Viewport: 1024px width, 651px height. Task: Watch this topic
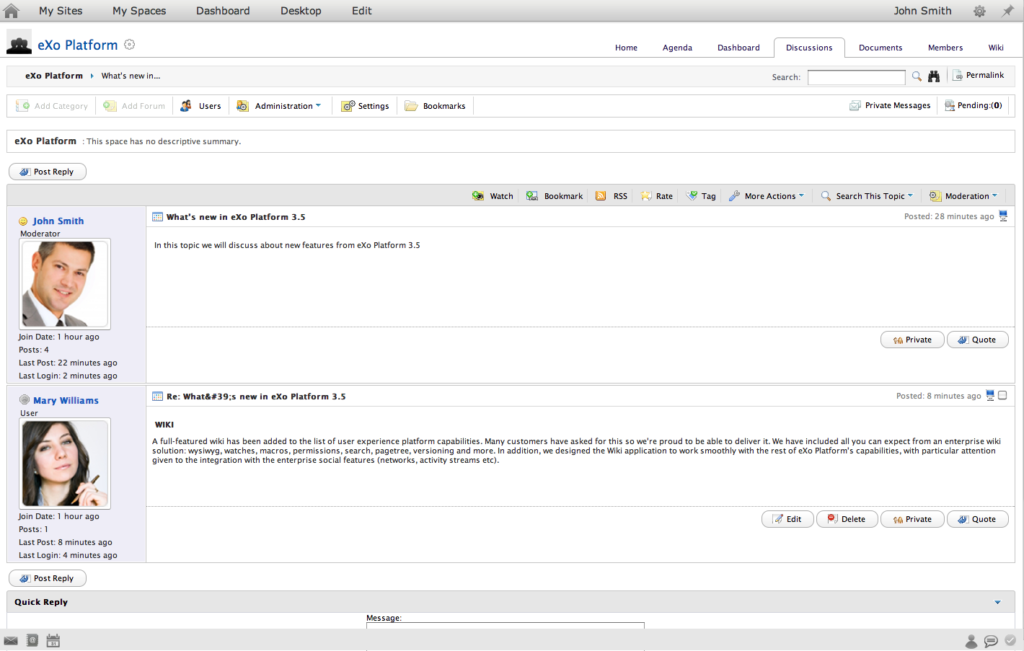pos(492,196)
